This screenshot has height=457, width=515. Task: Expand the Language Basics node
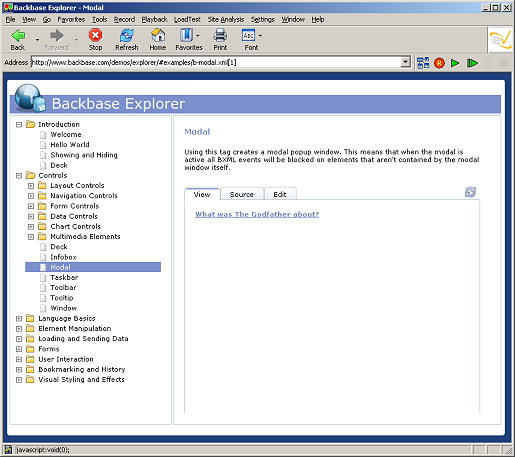tap(19, 319)
